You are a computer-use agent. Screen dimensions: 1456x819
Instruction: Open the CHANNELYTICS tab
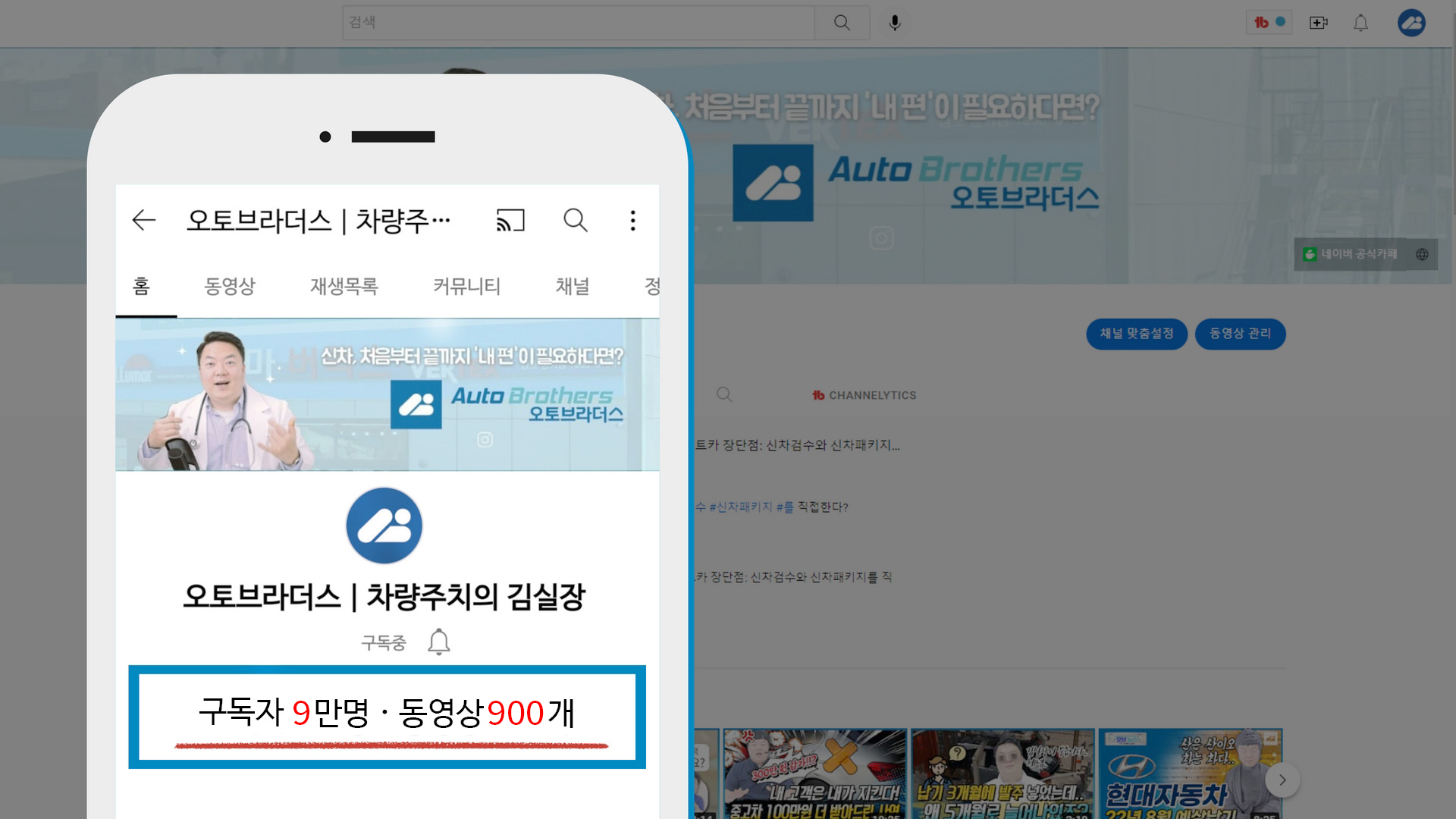[x=864, y=395]
